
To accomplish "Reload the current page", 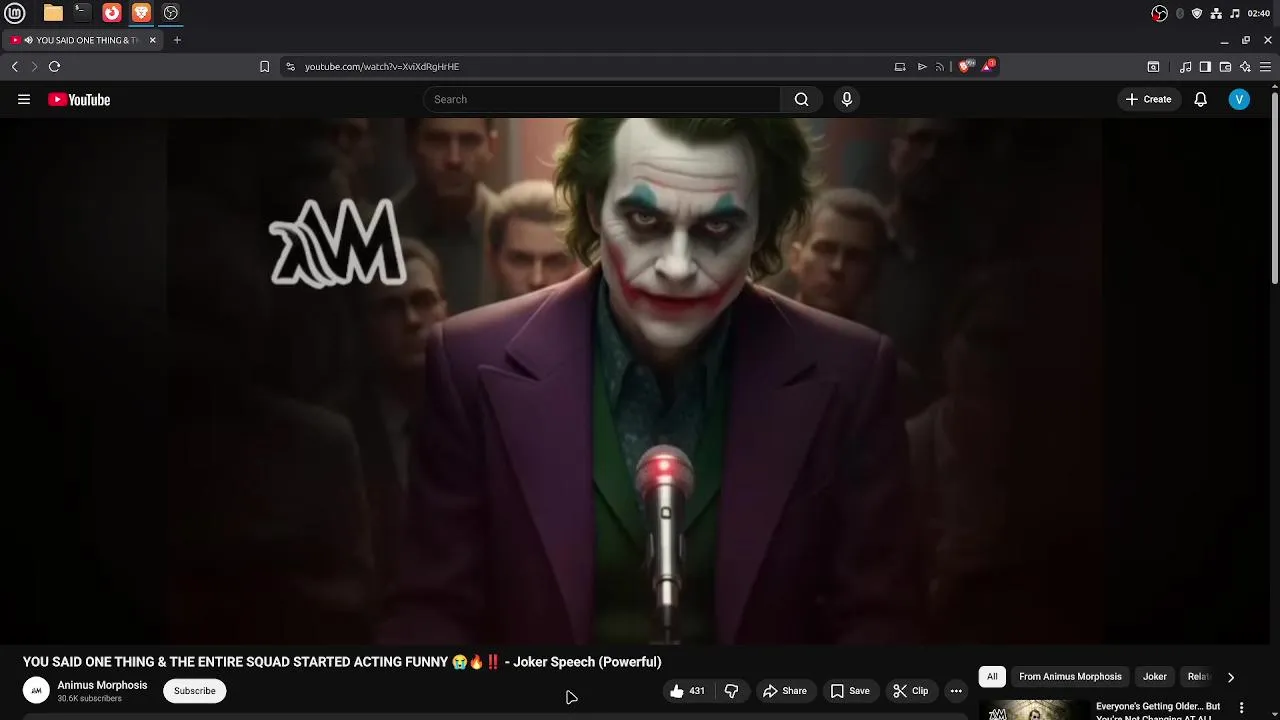I will point(54,66).
